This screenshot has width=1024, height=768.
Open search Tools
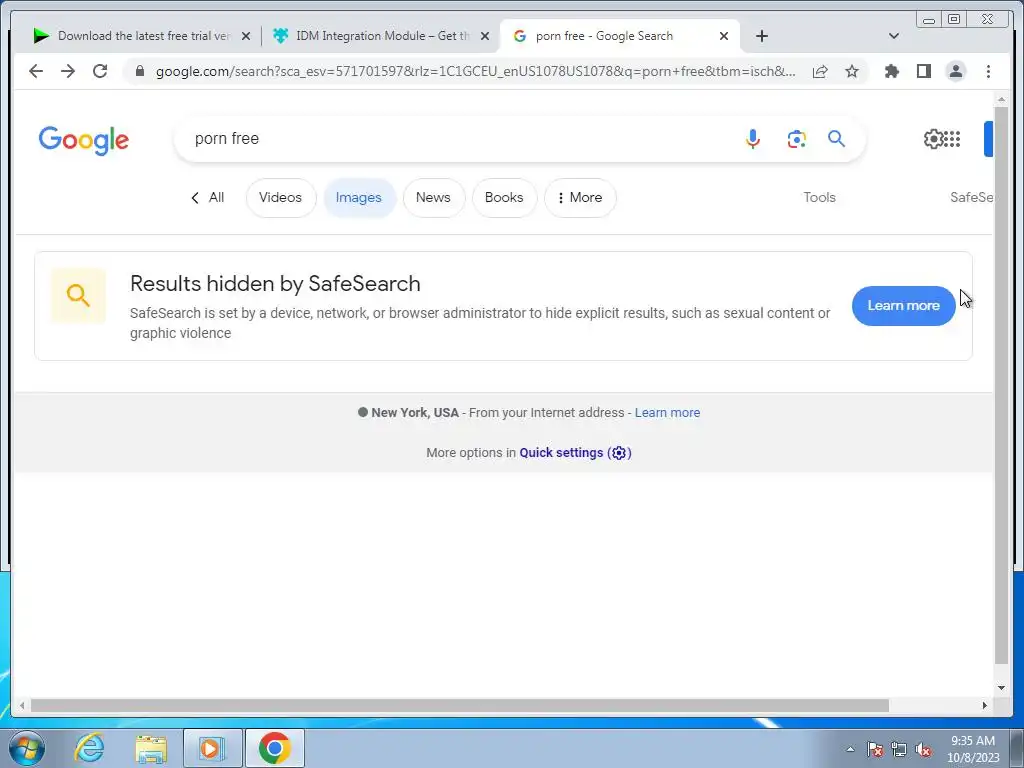pyautogui.click(x=819, y=197)
